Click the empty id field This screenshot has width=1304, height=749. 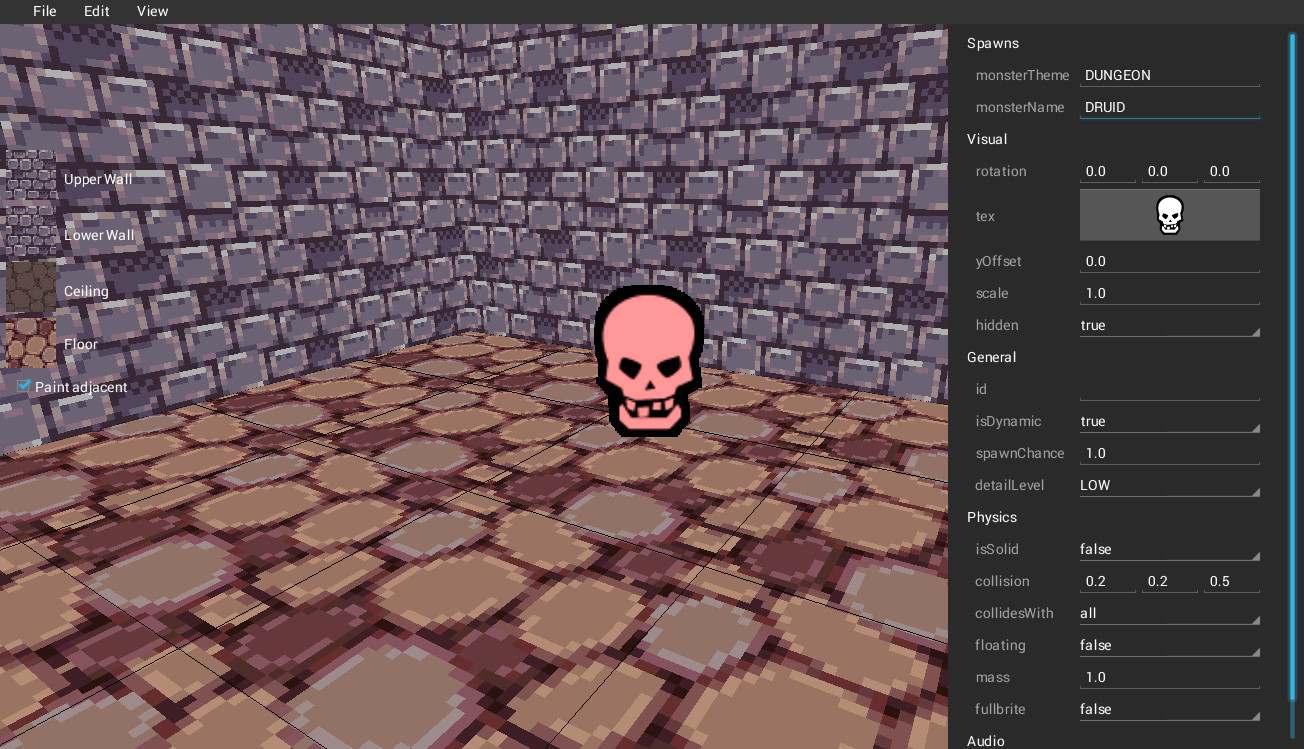(1170, 389)
